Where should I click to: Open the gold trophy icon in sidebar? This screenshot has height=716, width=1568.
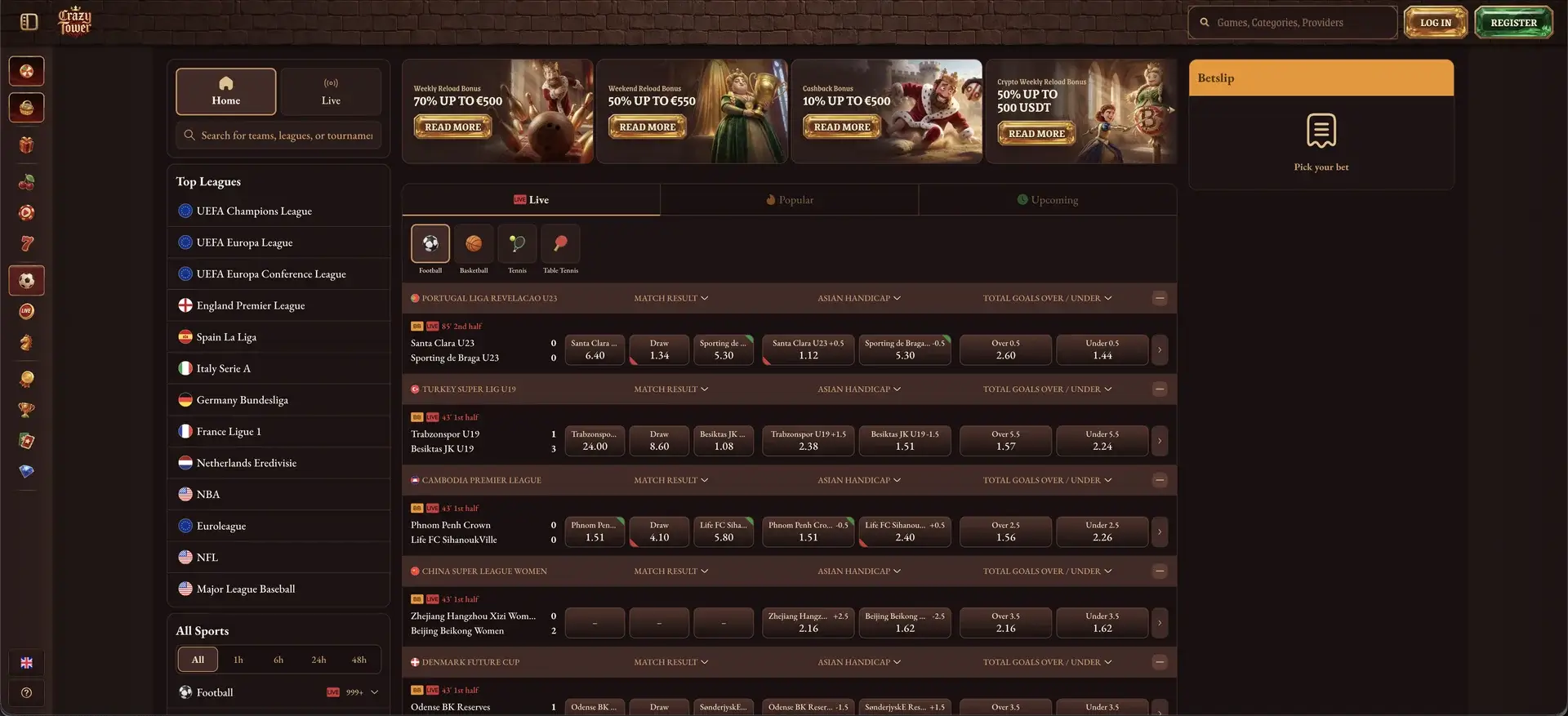(x=26, y=410)
